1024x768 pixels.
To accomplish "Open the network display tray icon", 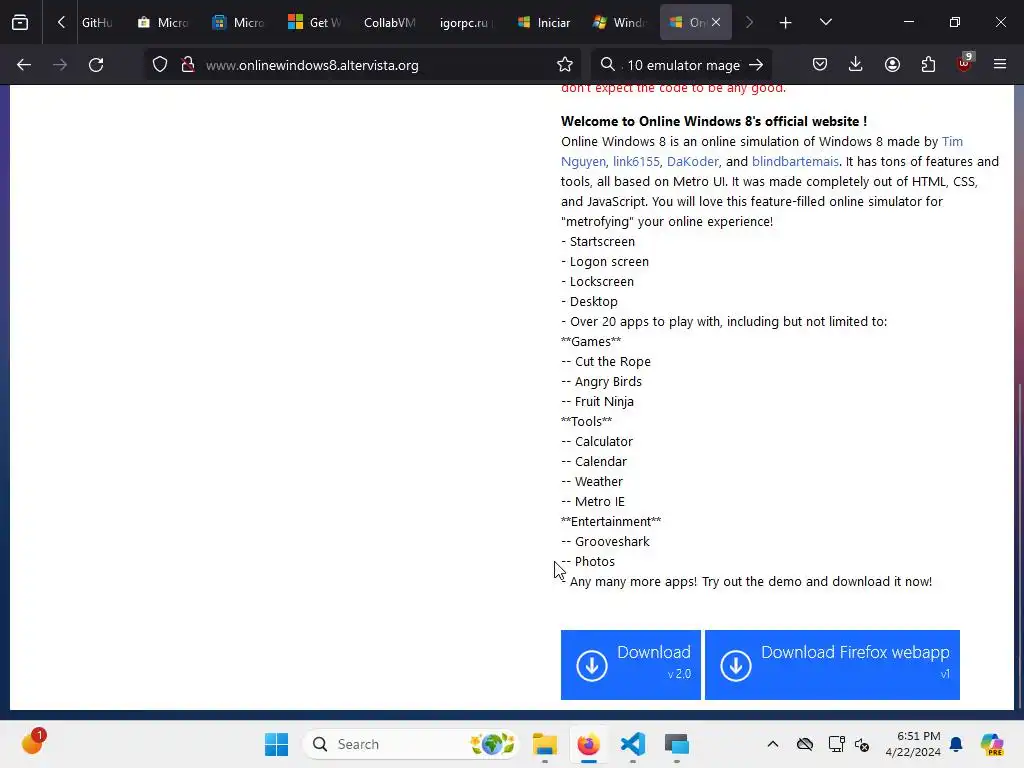I will point(836,744).
